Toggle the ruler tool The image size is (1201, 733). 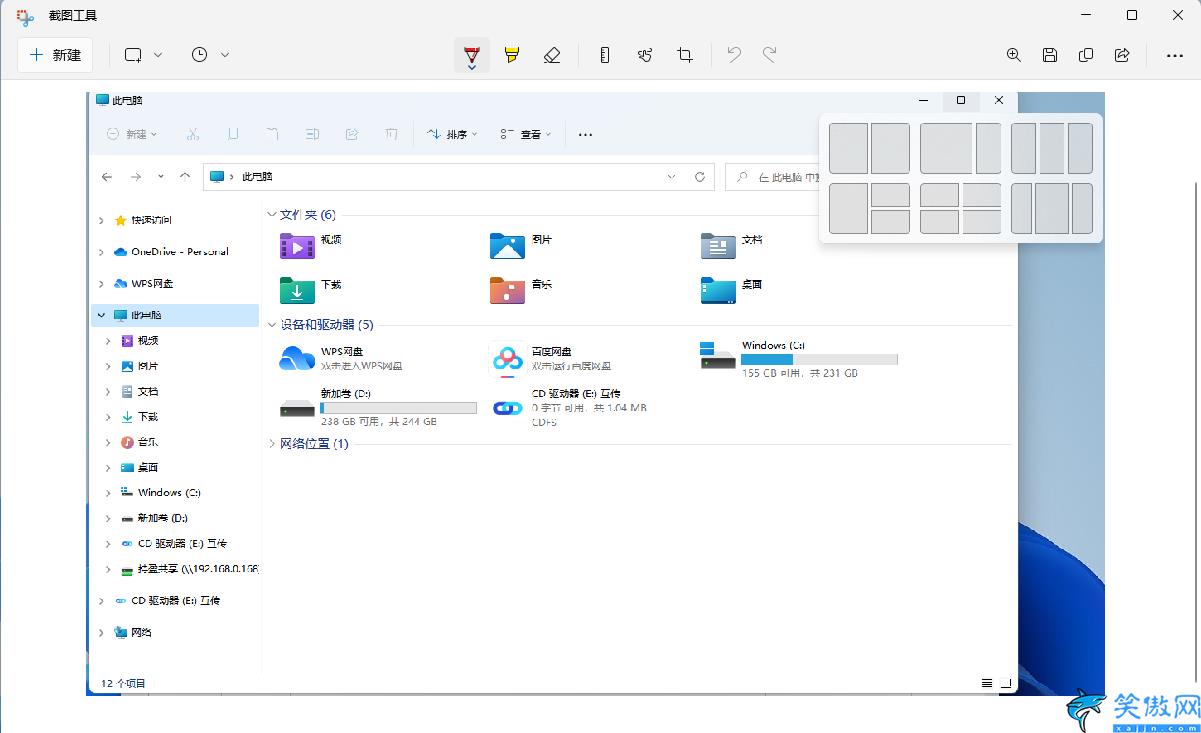605,55
